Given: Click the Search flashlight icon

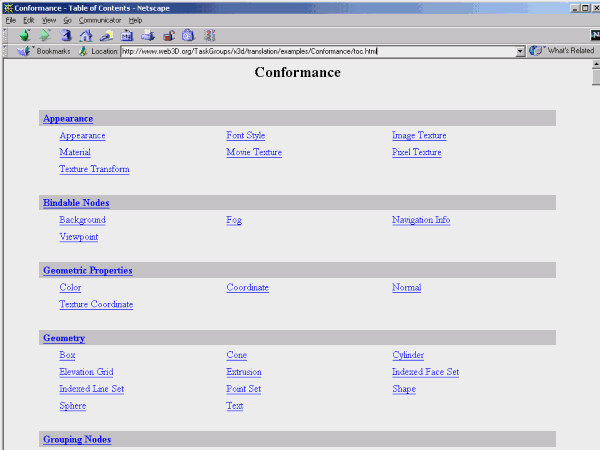Looking at the screenshot, I should click(106, 35).
